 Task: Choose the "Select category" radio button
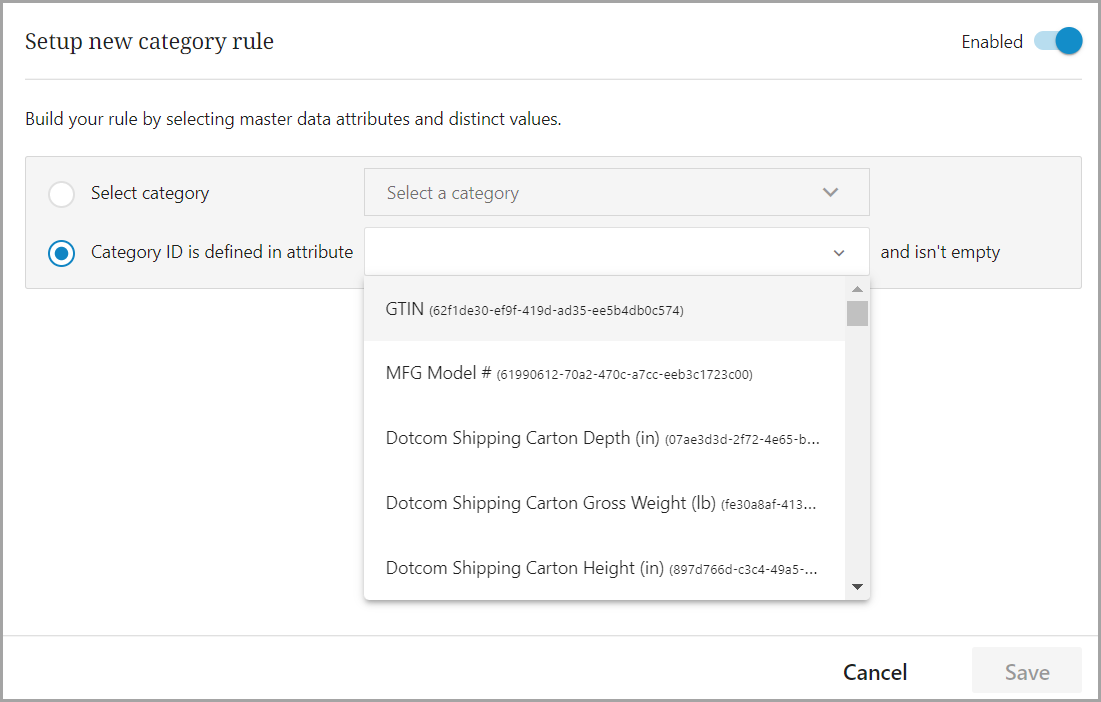click(62, 194)
